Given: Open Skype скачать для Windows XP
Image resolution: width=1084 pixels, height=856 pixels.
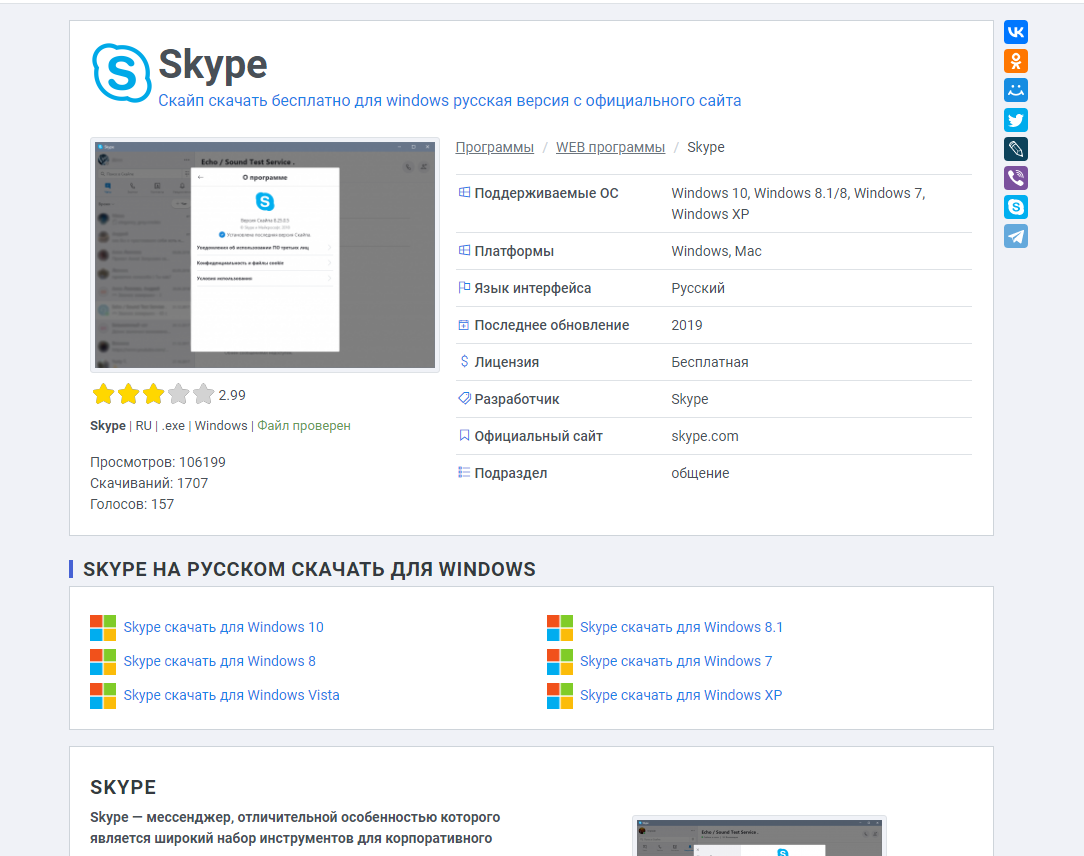Looking at the screenshot, I should pos(681,695).
